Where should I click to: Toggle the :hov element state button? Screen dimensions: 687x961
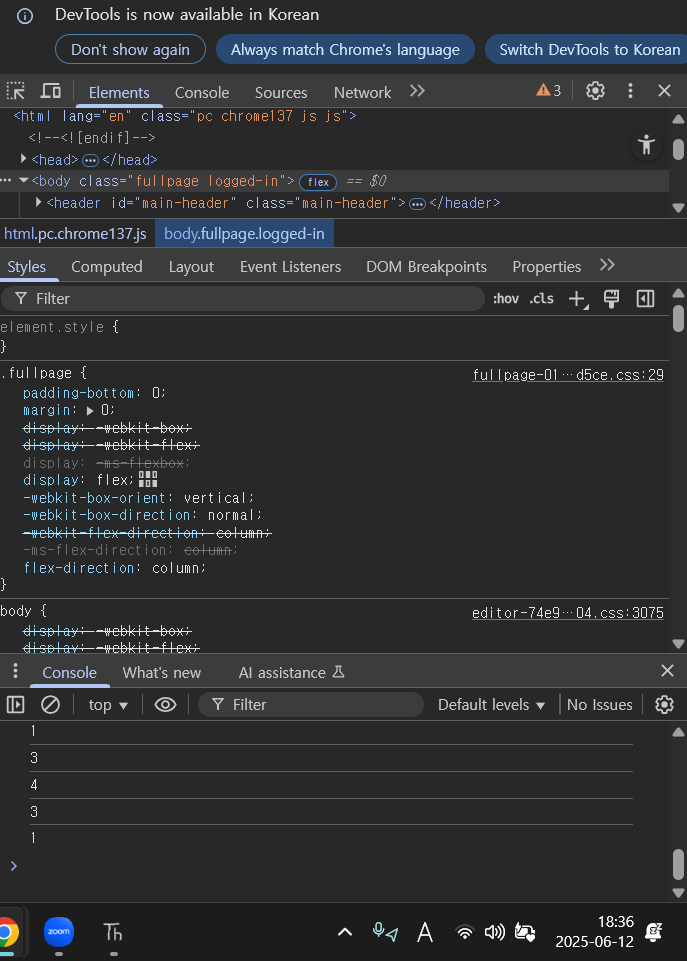click(x=506, y=298)
